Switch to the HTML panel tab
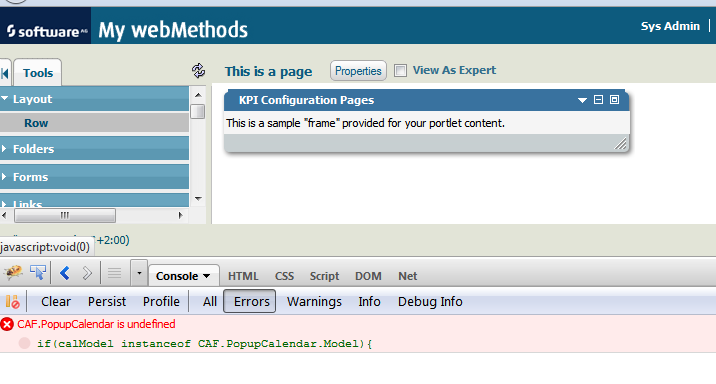This screenshot has width=716, height=384. coord(243,276)
